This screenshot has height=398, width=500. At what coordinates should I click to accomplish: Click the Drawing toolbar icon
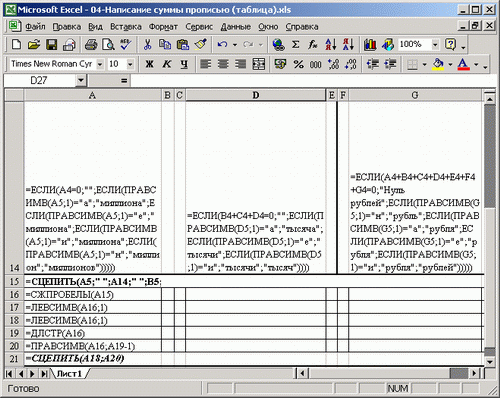click(x=388, y=44)
